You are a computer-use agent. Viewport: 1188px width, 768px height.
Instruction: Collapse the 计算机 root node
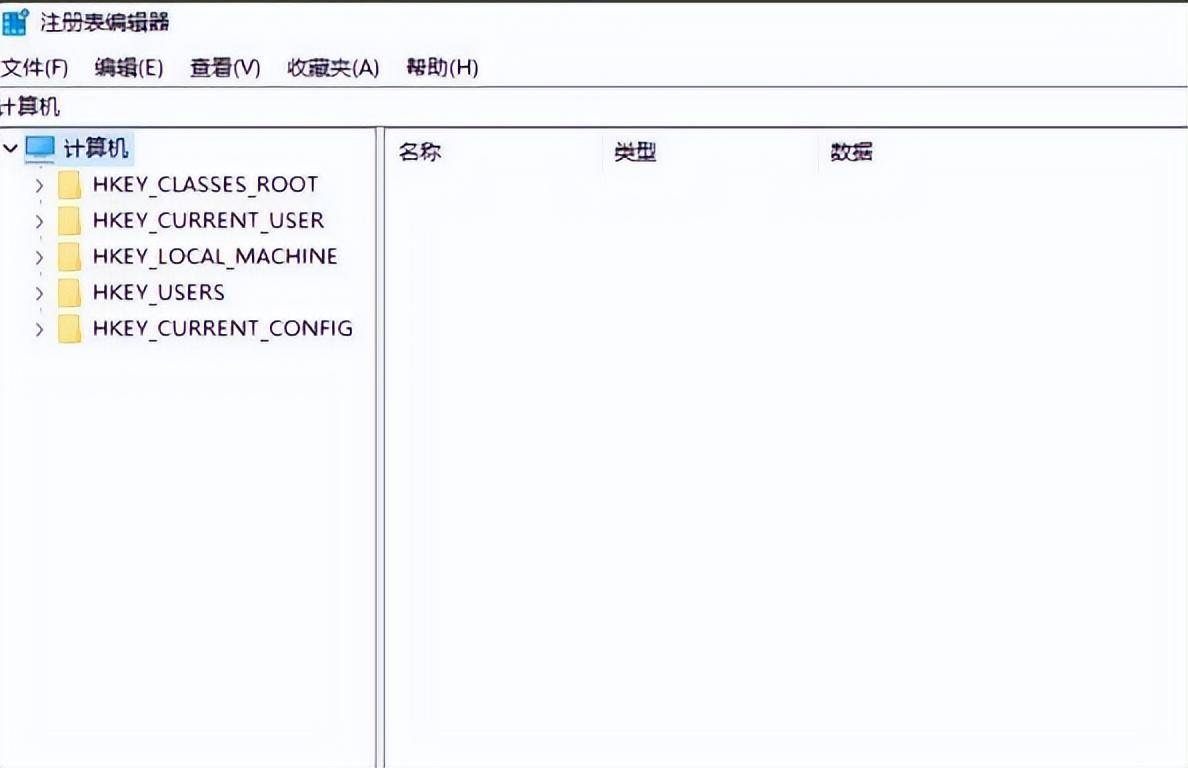pyautogui.click(x=10, y=148)
